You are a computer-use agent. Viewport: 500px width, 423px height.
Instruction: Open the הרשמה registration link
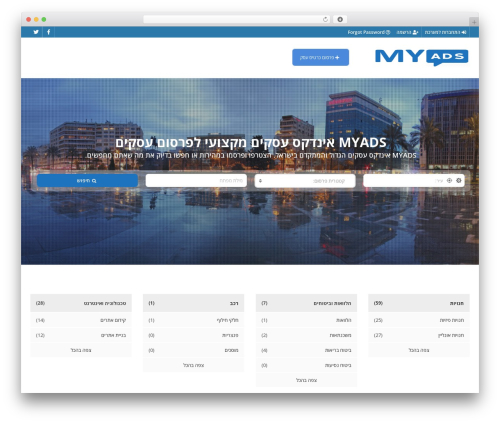tap(407, 32)
